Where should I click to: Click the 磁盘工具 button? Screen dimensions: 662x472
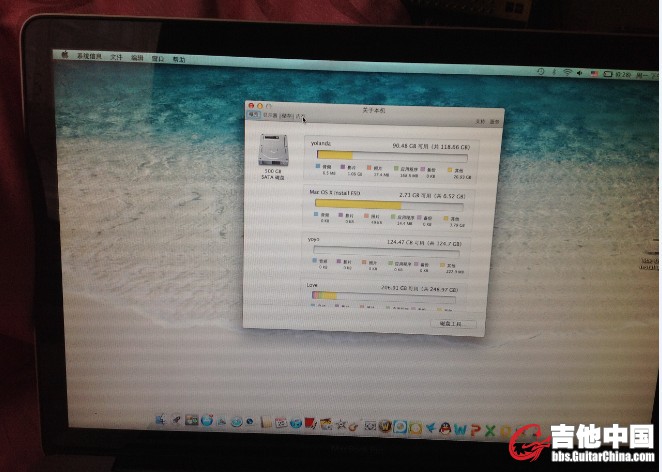(451, 323)
